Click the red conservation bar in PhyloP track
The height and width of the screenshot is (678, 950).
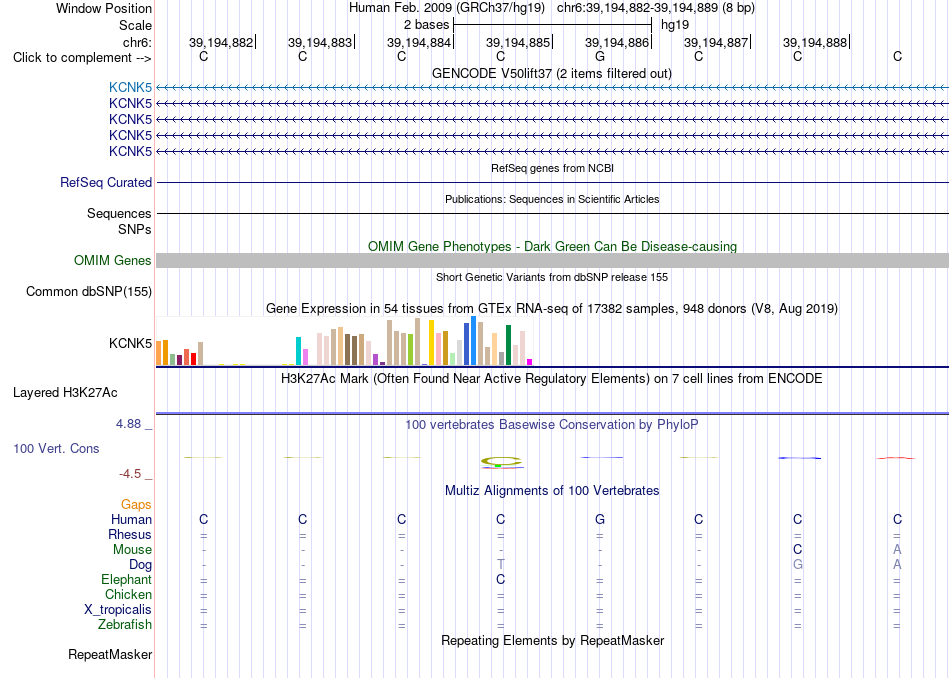point(895,458)
